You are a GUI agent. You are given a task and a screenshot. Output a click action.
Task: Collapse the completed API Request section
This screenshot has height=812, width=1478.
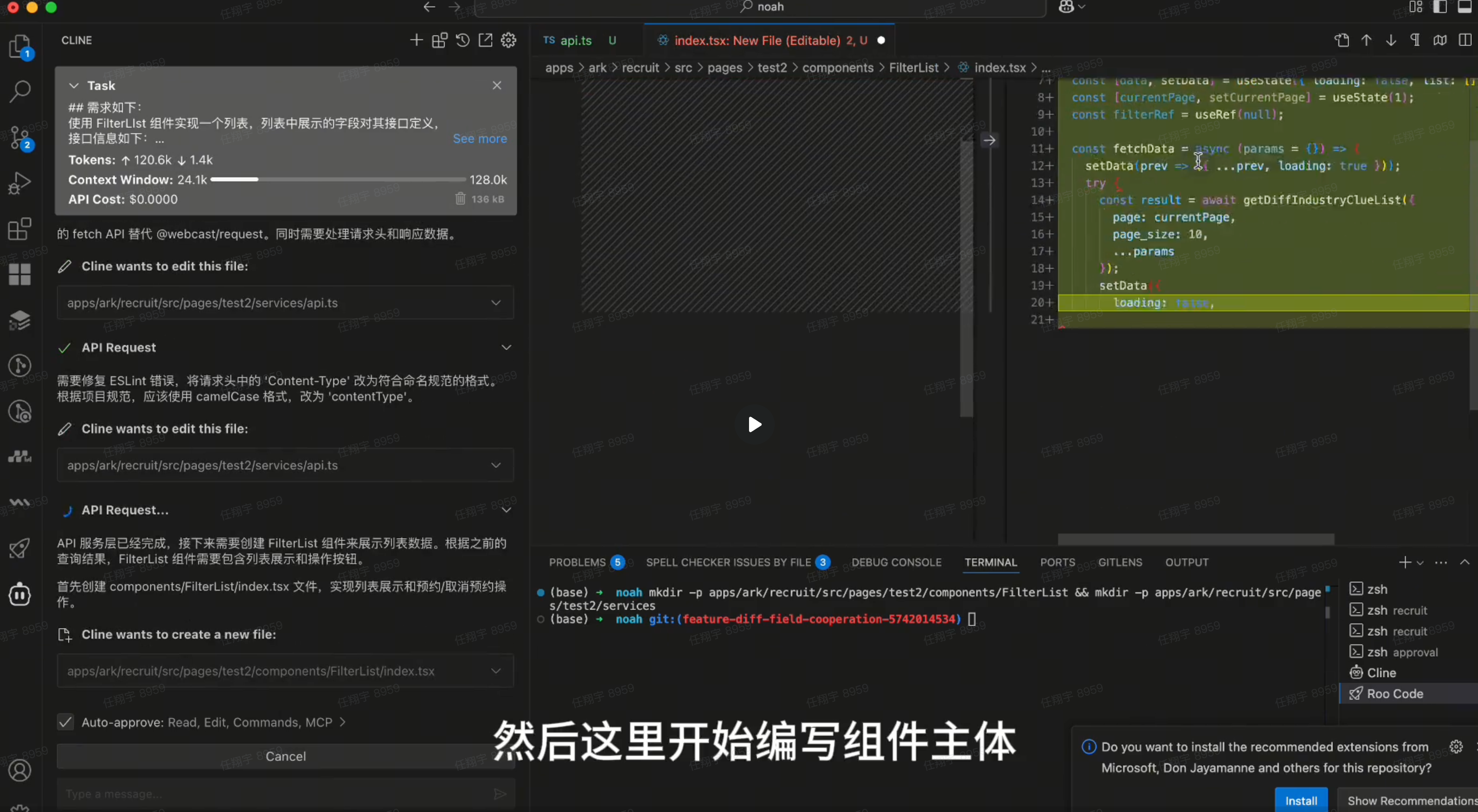pyautogui.click(x=506, y=347)
